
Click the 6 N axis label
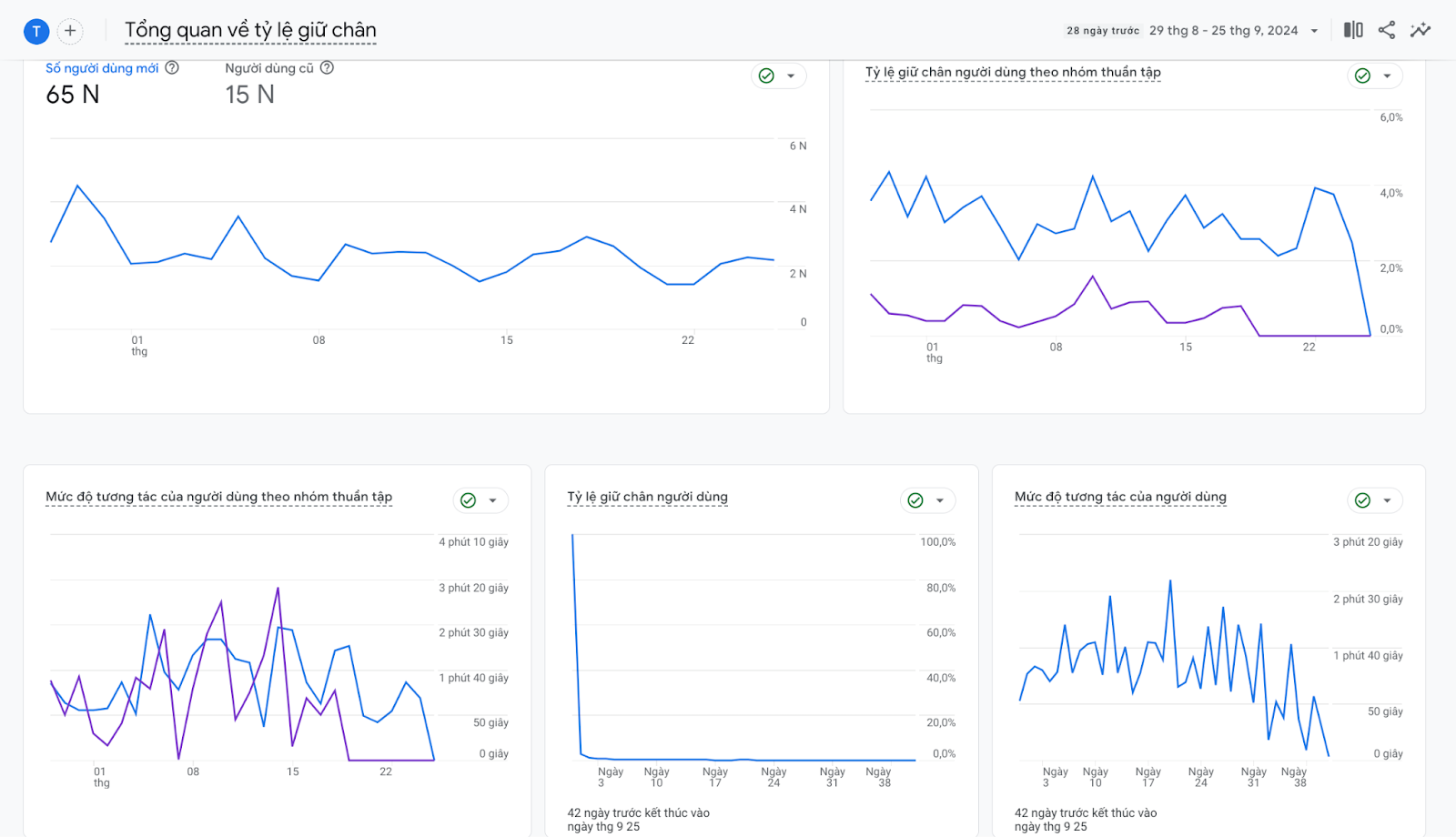click(798, 146)
